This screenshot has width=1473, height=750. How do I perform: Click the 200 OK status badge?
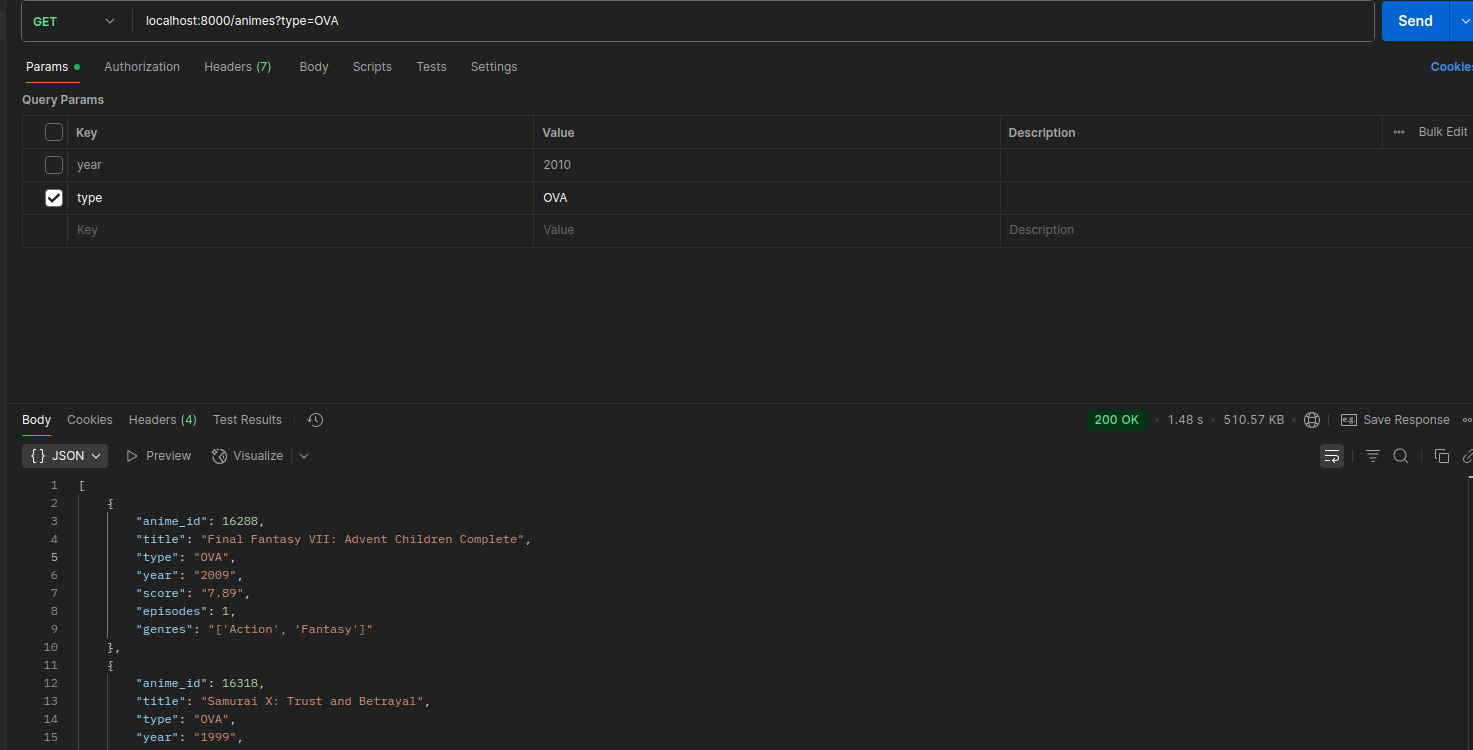click(x=1116, y=420)
